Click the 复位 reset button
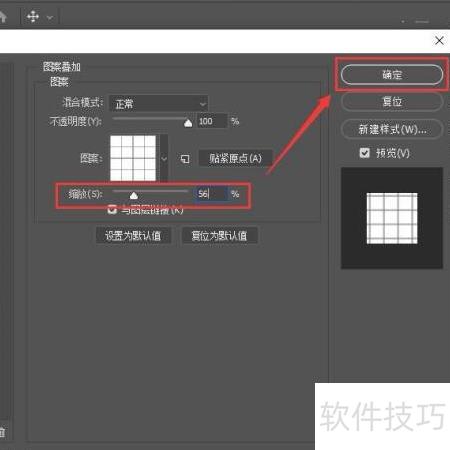 coord(392,101)
